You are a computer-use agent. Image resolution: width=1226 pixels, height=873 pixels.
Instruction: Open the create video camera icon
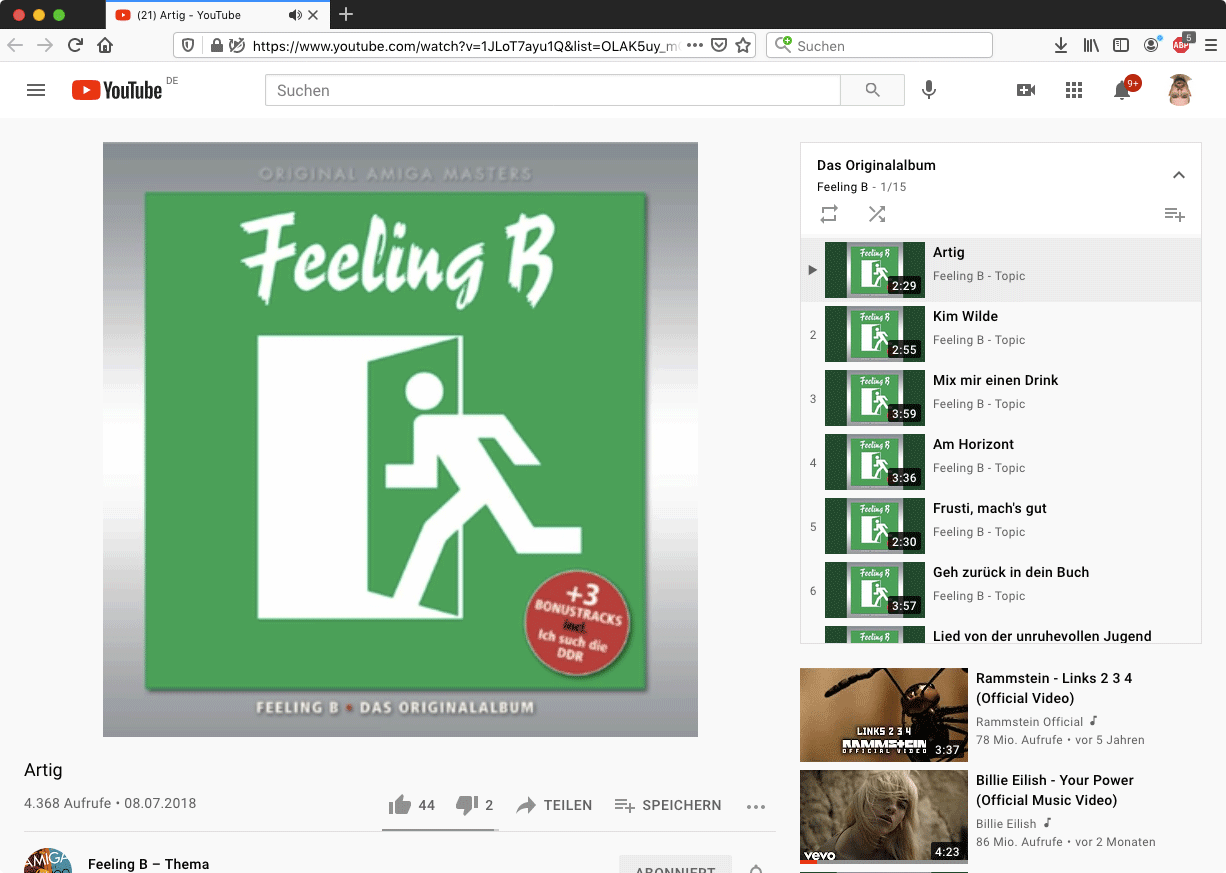pyautogui.click(x=1026, y=90)
